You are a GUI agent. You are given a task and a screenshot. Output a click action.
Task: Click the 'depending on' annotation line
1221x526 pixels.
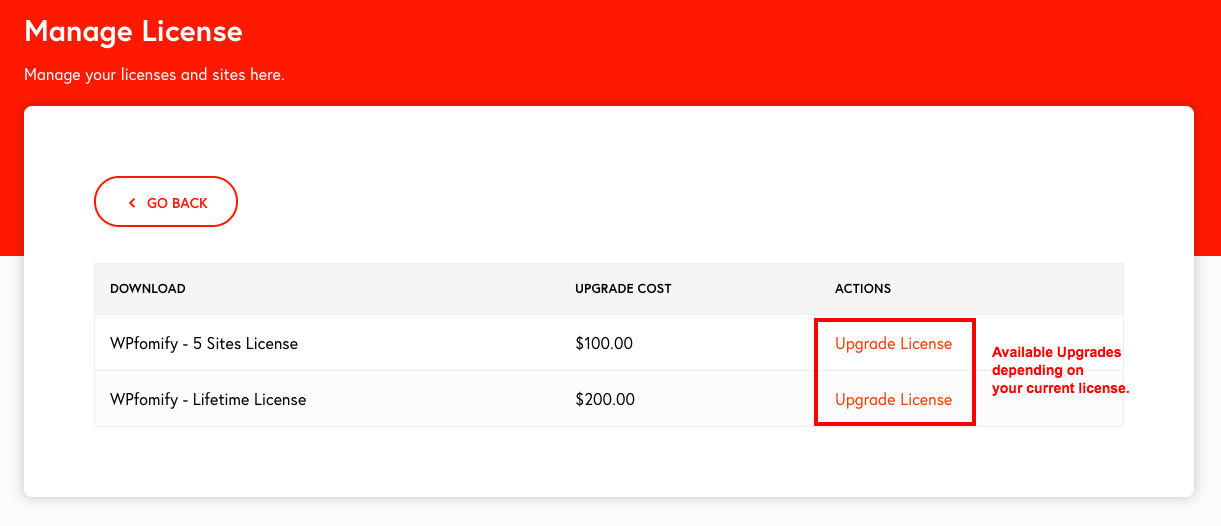1037,370
